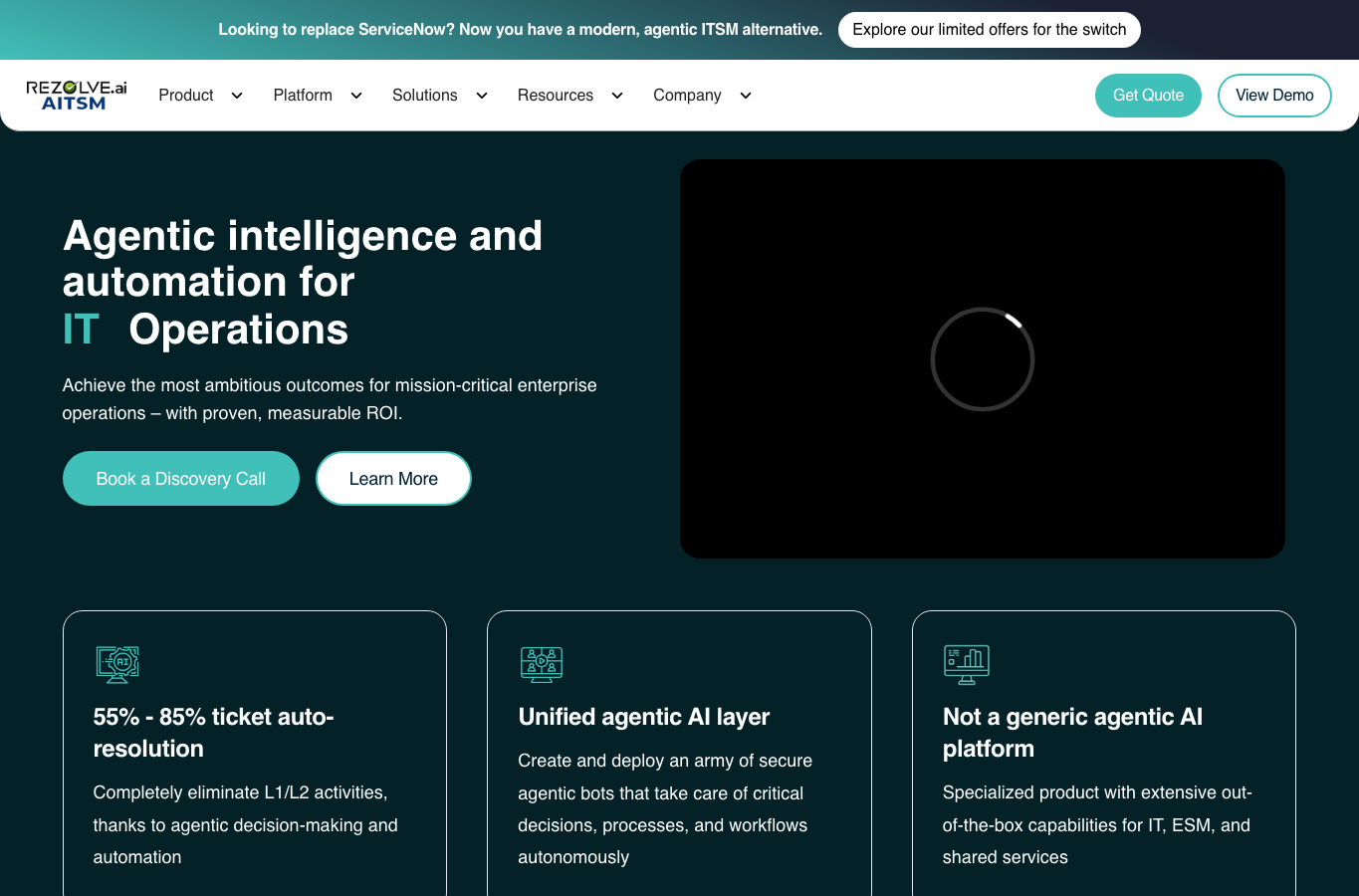Viewport: 1359px width, 896px height.
Task: Click Book a Discovery Call
Action: (x=181, y=479)
